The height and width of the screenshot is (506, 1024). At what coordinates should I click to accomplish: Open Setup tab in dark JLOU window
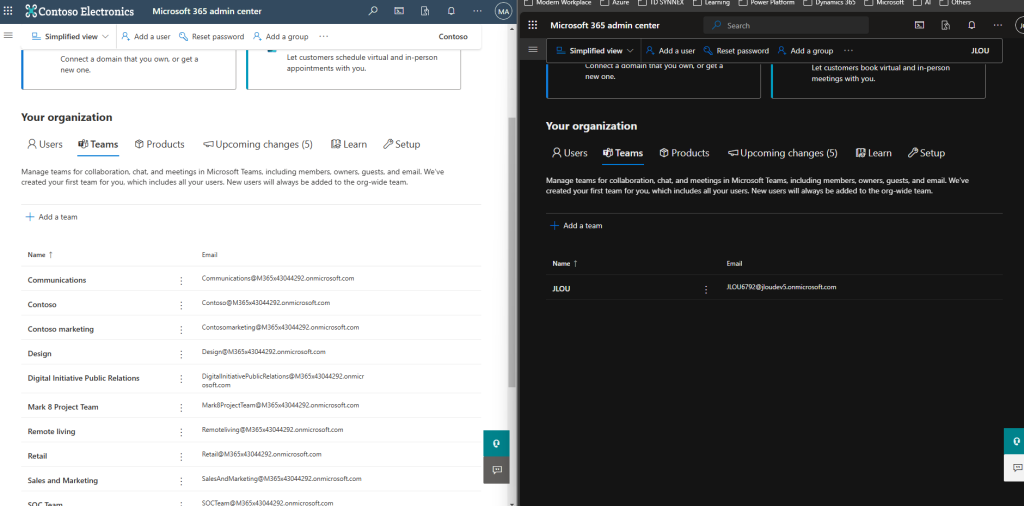pos(926,153)
